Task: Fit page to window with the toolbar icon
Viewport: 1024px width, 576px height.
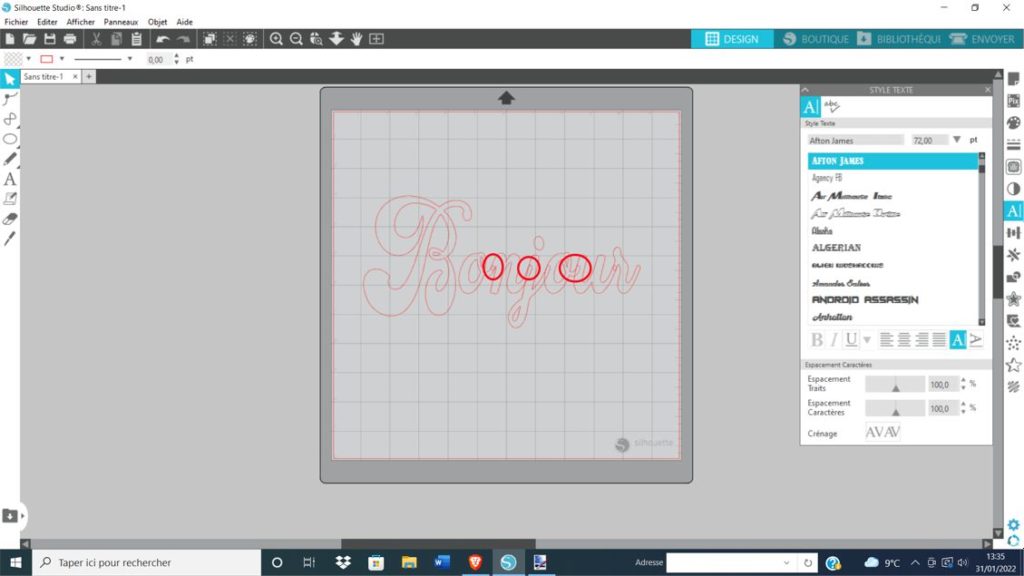Action: (x=377, y=39)
